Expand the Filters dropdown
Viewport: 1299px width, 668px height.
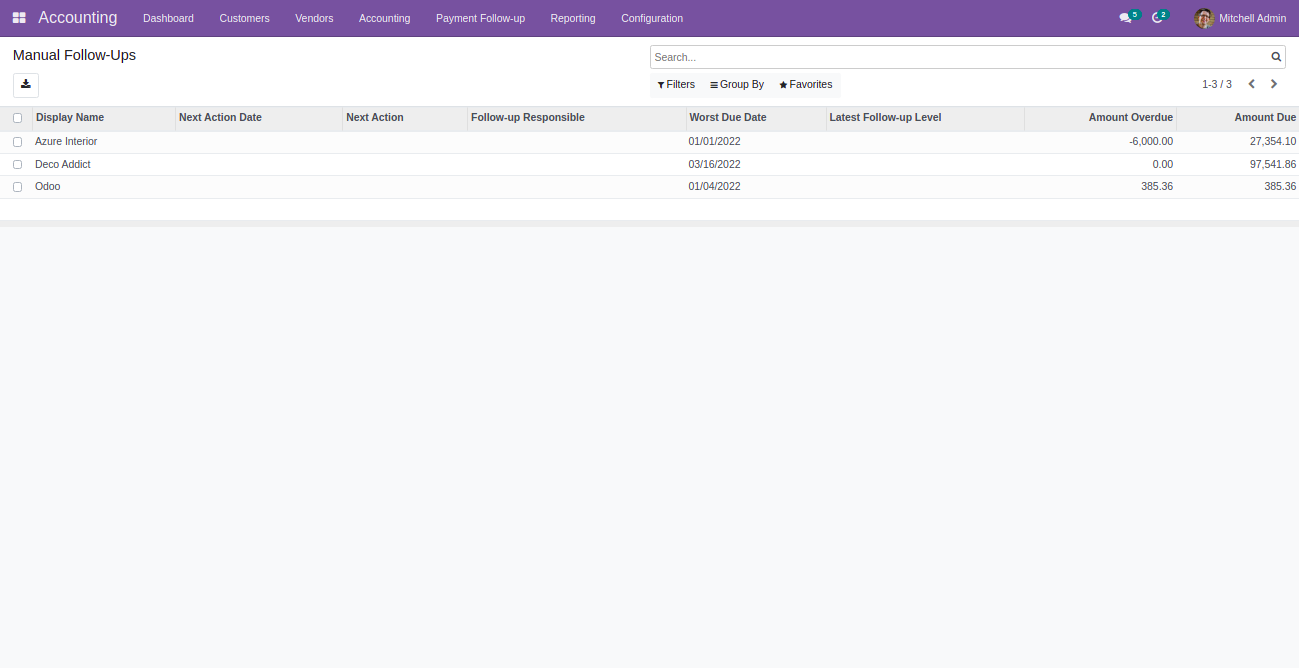click(x=676, y=85)
